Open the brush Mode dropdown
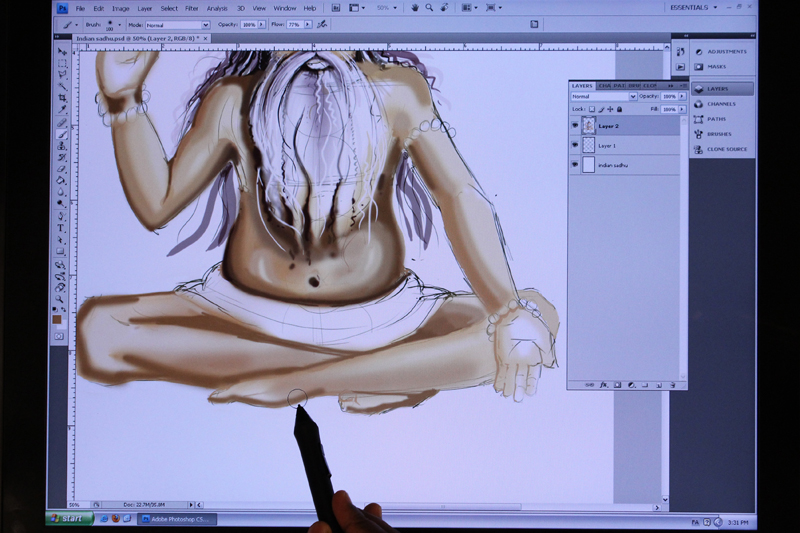Screen dimensions: 800x533 (x=179, y=24)
